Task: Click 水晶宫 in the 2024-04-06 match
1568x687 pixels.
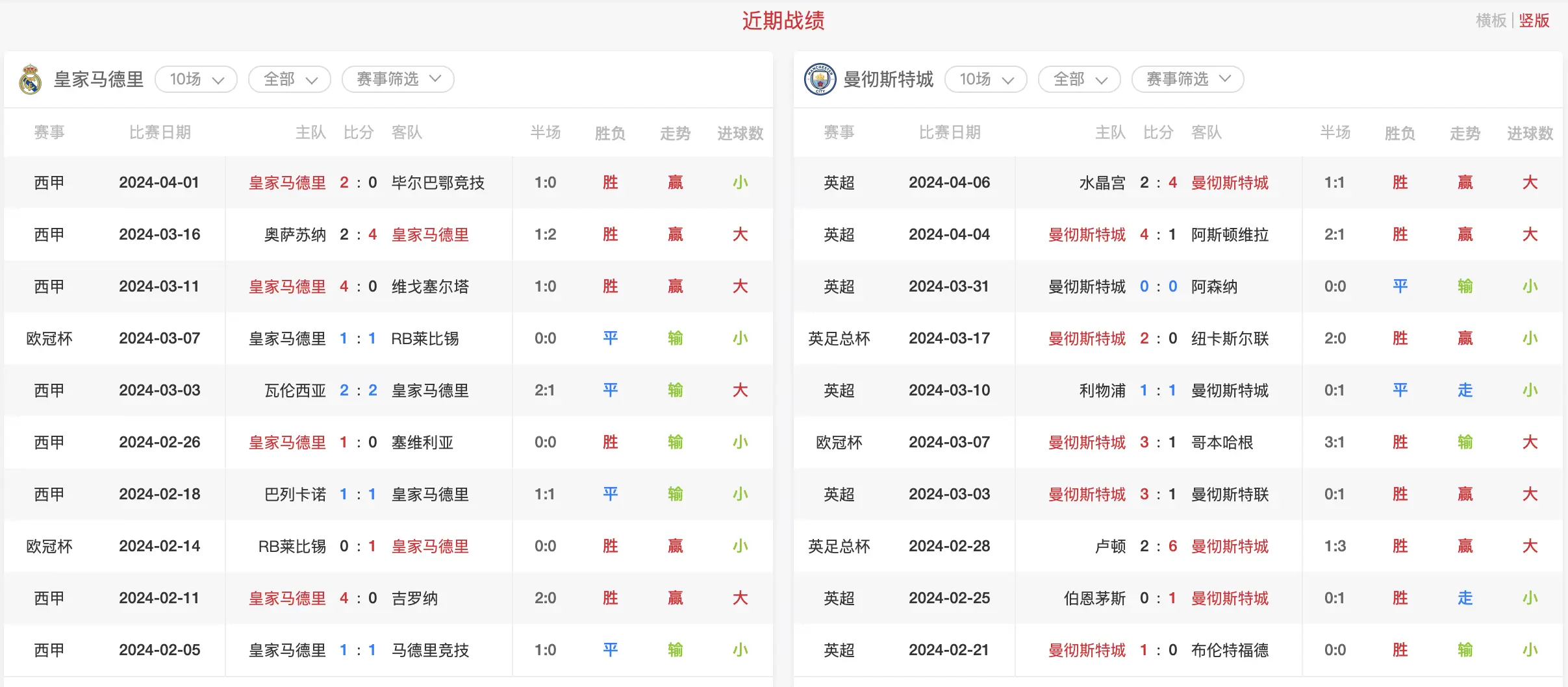Action: click(x=1102, y=182)
